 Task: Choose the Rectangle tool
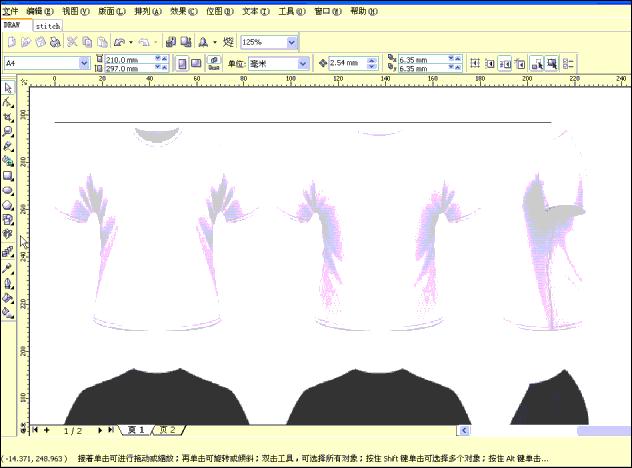(x=8, y=175)
